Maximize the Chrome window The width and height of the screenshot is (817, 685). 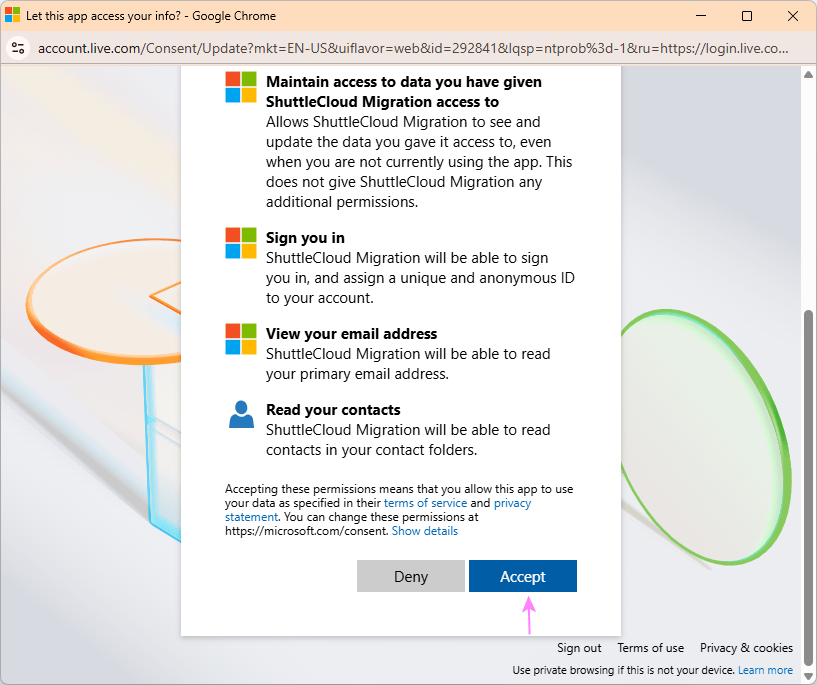click(x=747, y=16)
